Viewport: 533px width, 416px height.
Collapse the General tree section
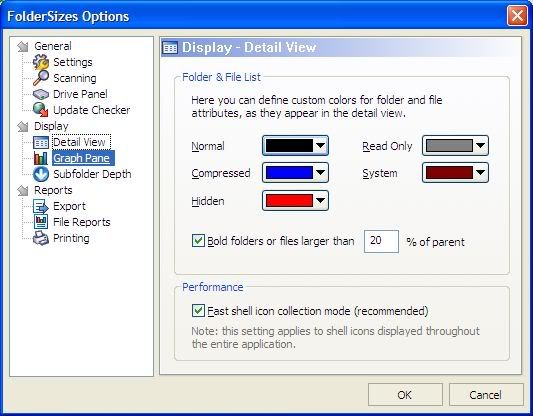tap(23, 47)
